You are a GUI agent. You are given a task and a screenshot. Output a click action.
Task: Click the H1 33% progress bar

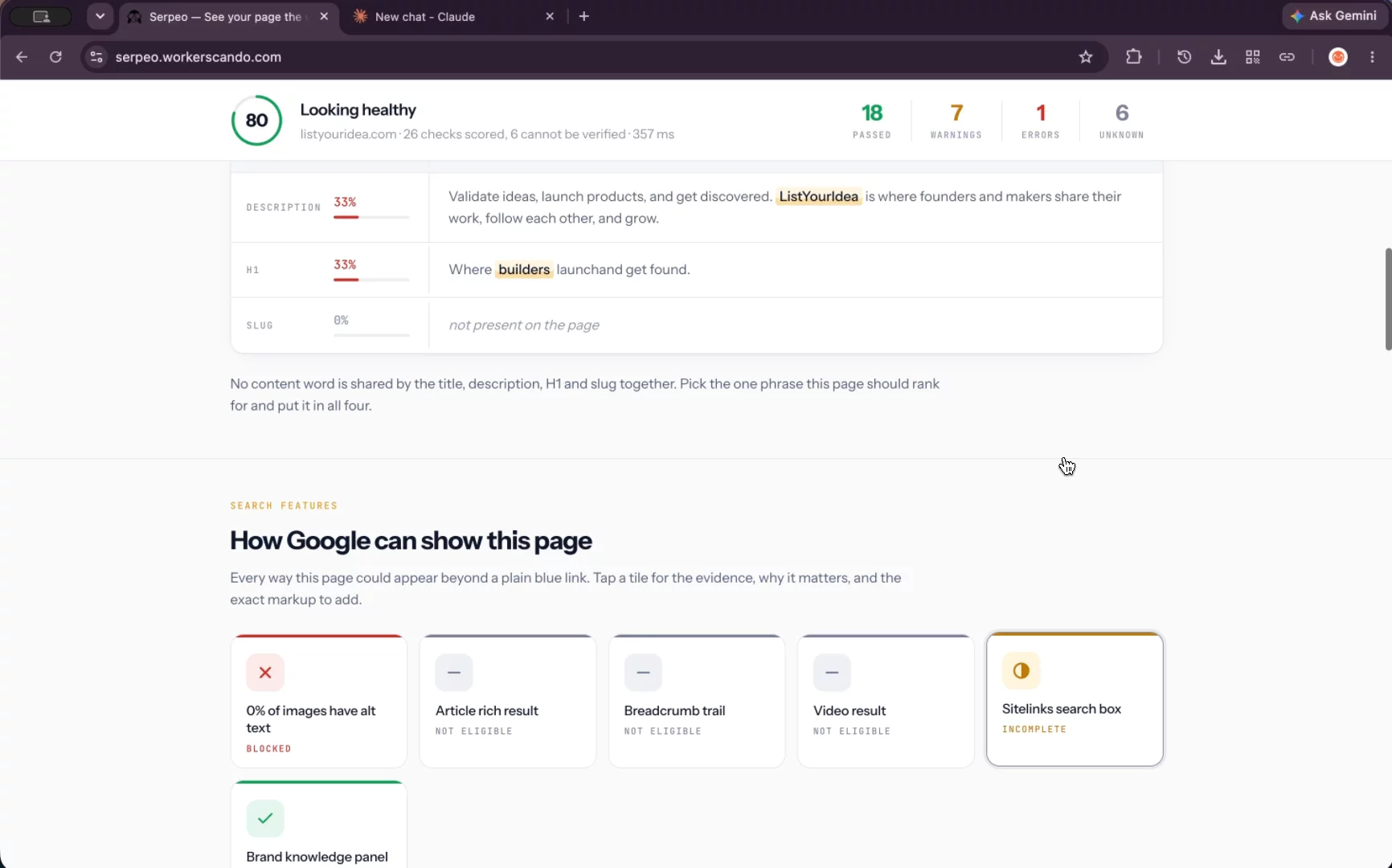coord(371,280)
